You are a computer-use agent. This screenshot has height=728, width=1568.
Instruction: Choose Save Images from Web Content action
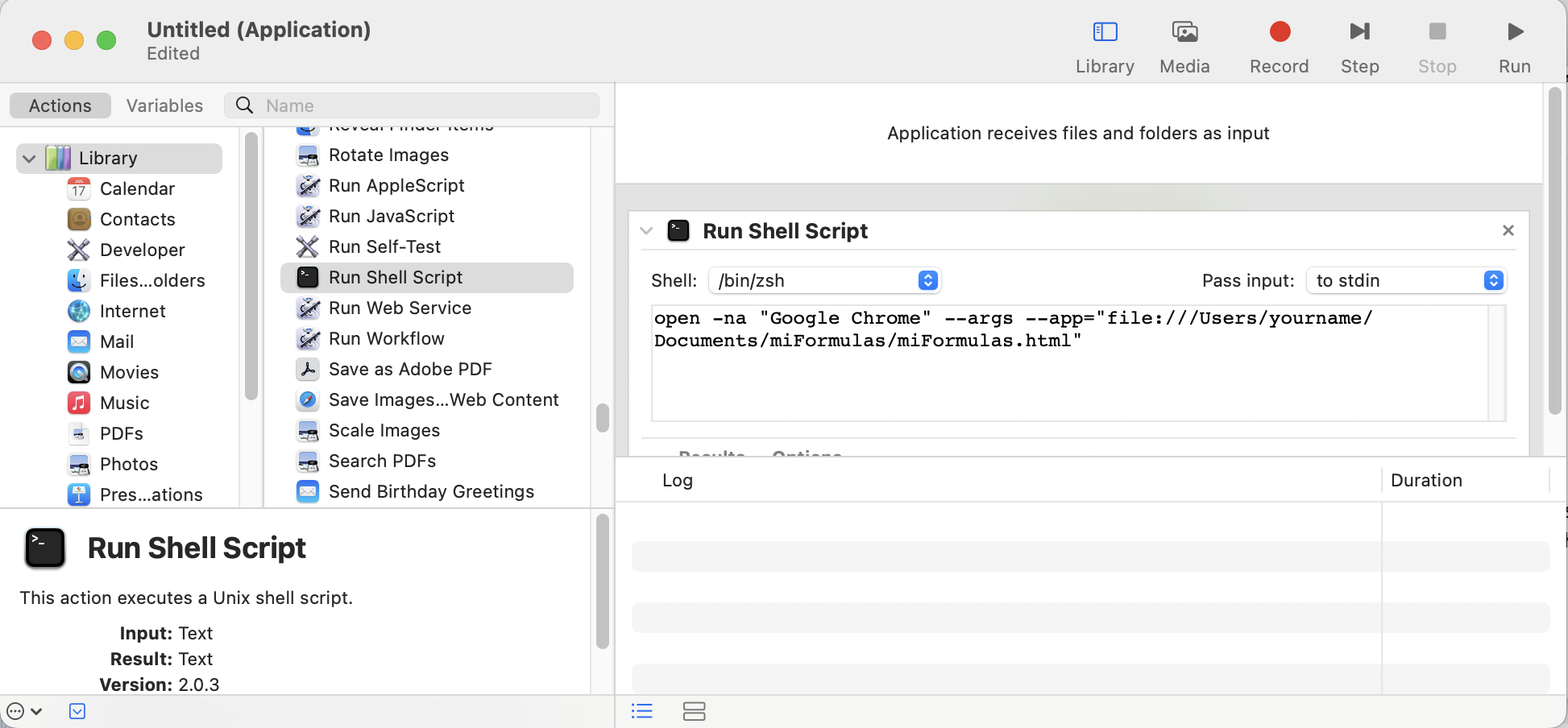click(427, 399)
